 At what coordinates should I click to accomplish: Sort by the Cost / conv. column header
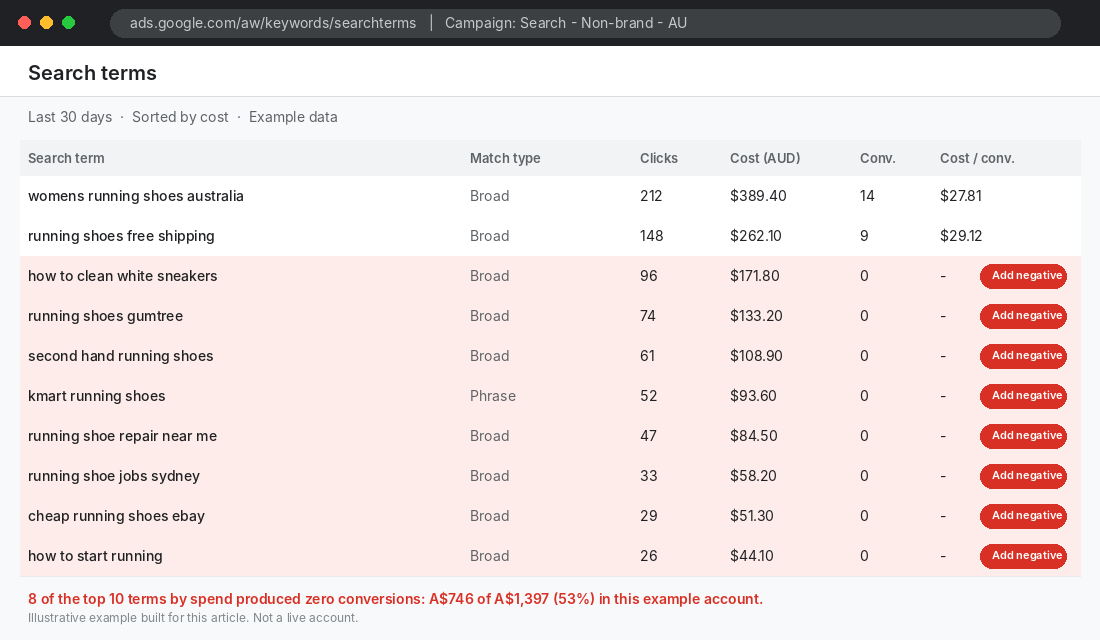coord(977,159)
